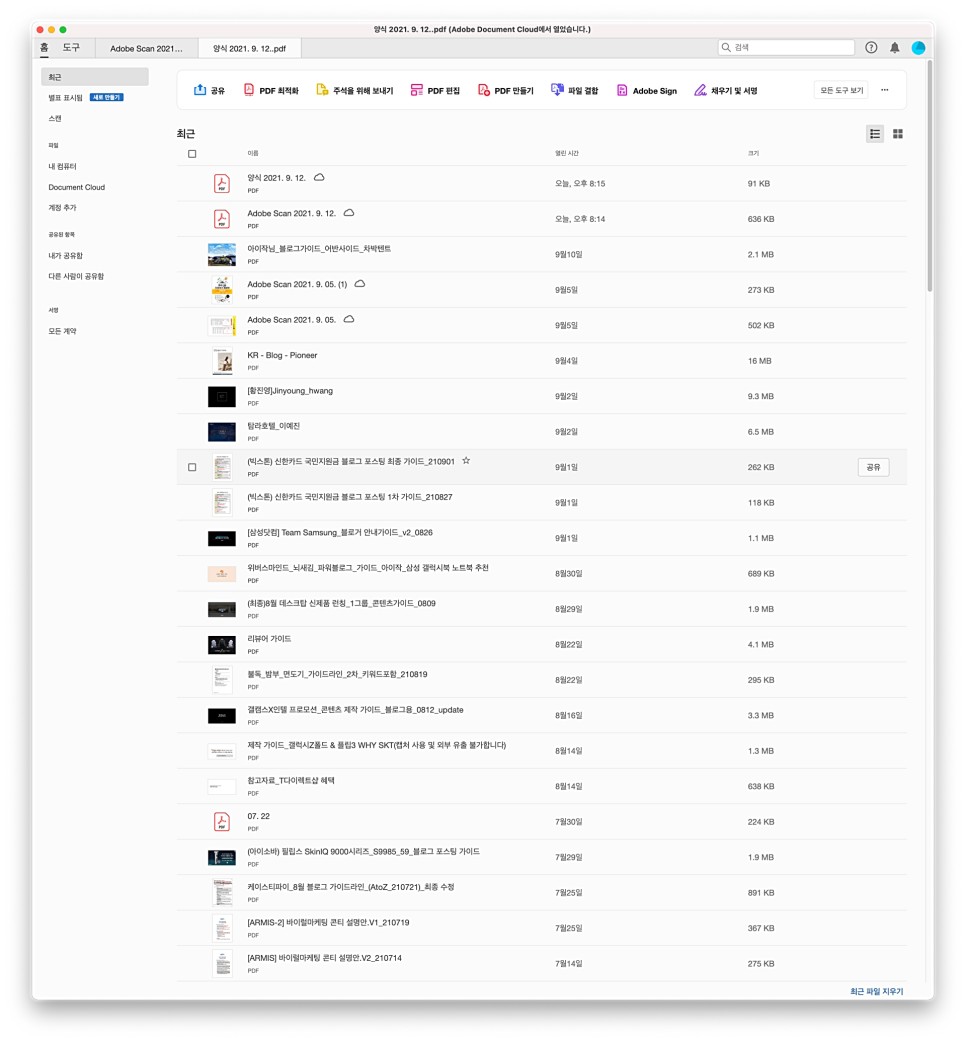Open the user profile avatar
The width and height of the screenshot is (966, 1042).
coord(918,47)
